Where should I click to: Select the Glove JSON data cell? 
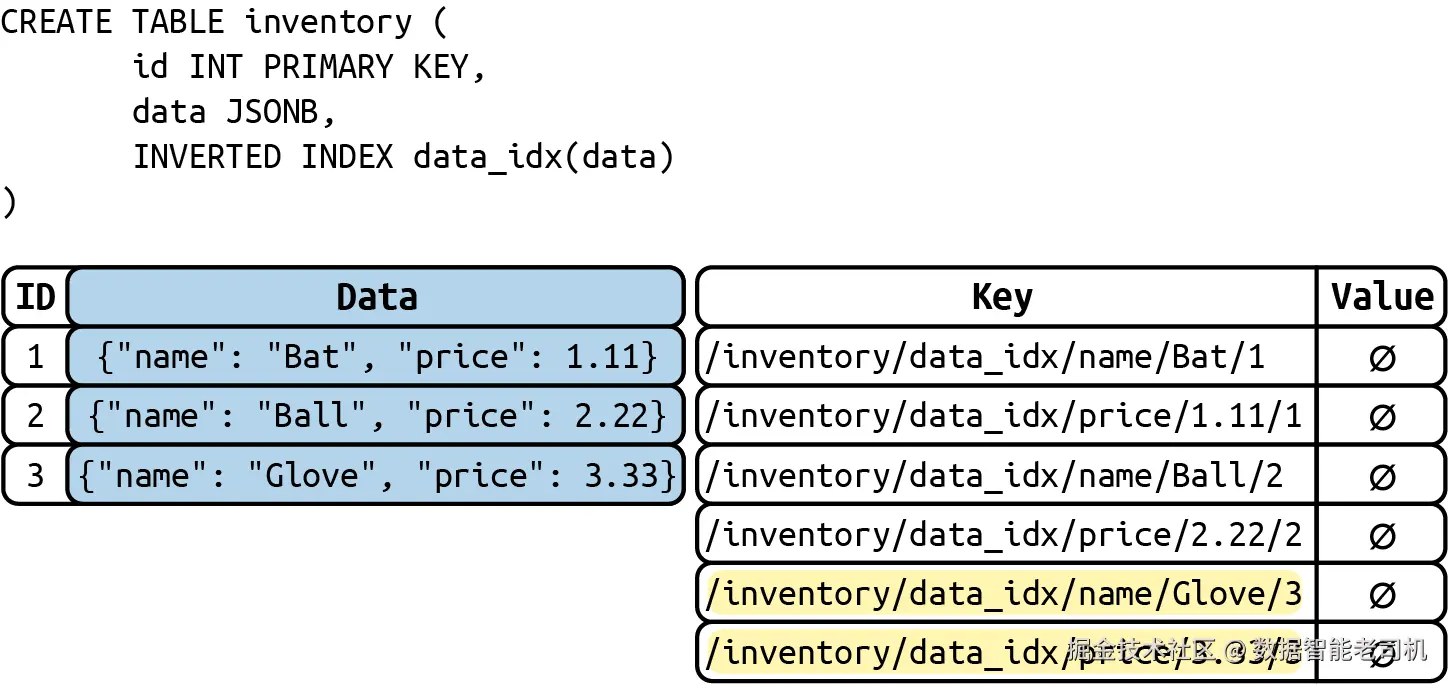pyautogui.click(x=376, y=475)
